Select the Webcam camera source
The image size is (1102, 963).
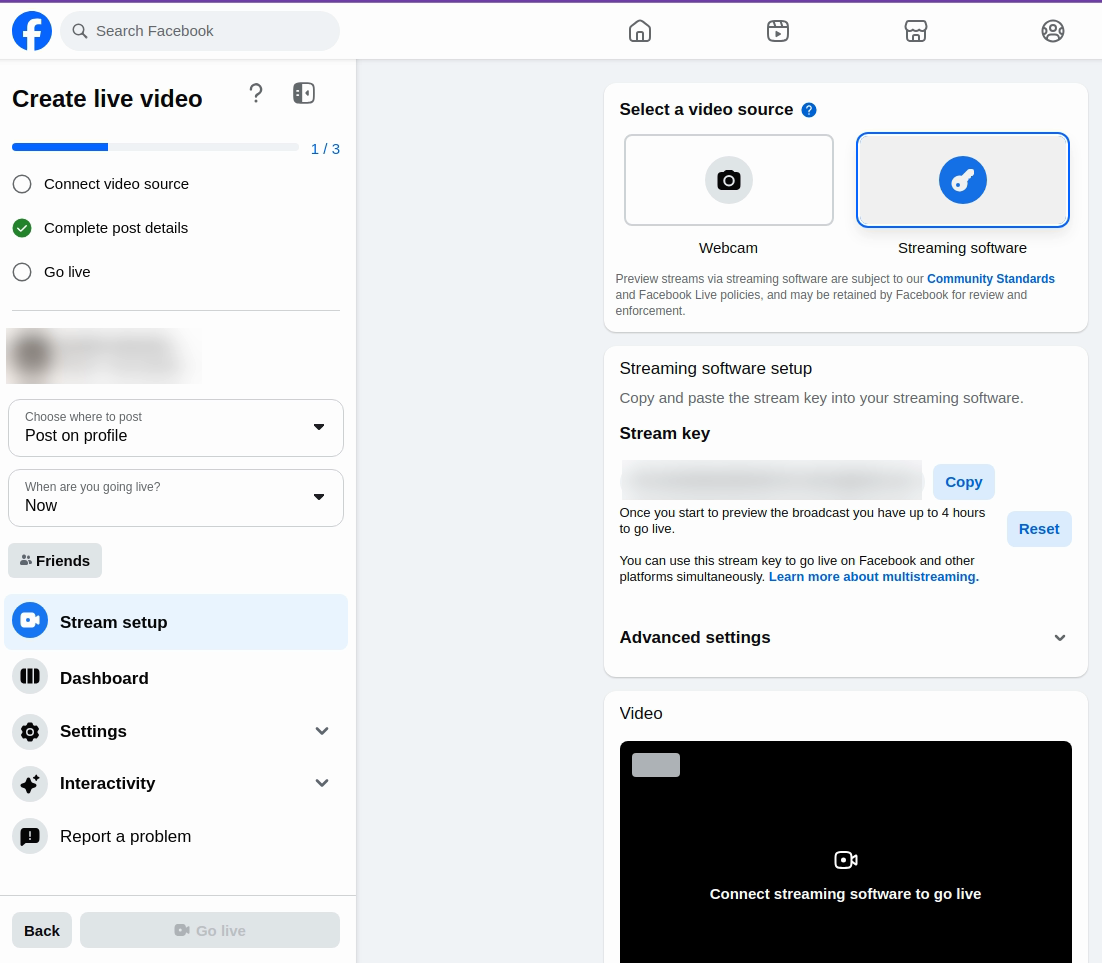tap(729, 180)
